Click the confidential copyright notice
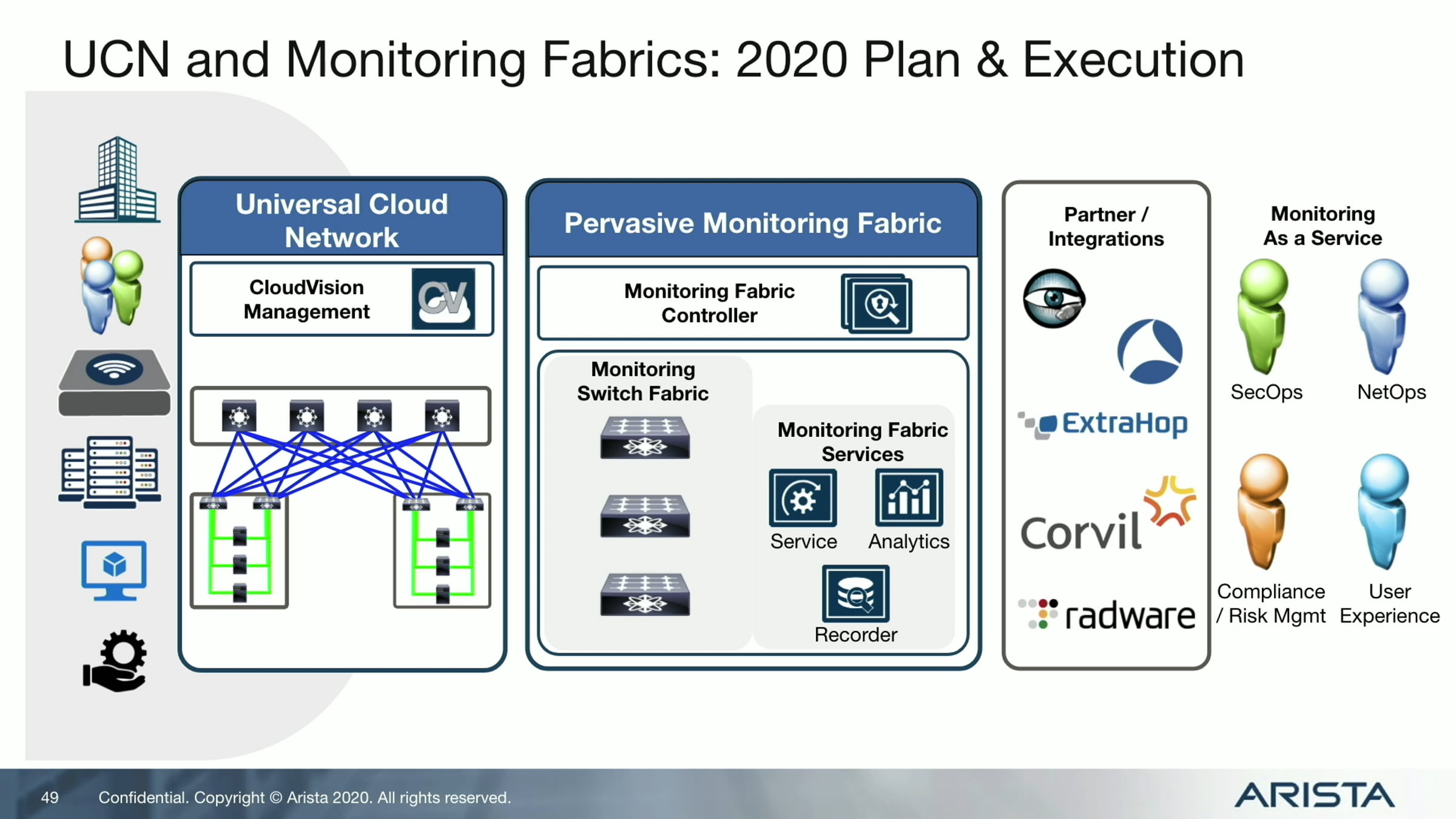The width and height of the screenshot is (1456, 819). [305, 798]
